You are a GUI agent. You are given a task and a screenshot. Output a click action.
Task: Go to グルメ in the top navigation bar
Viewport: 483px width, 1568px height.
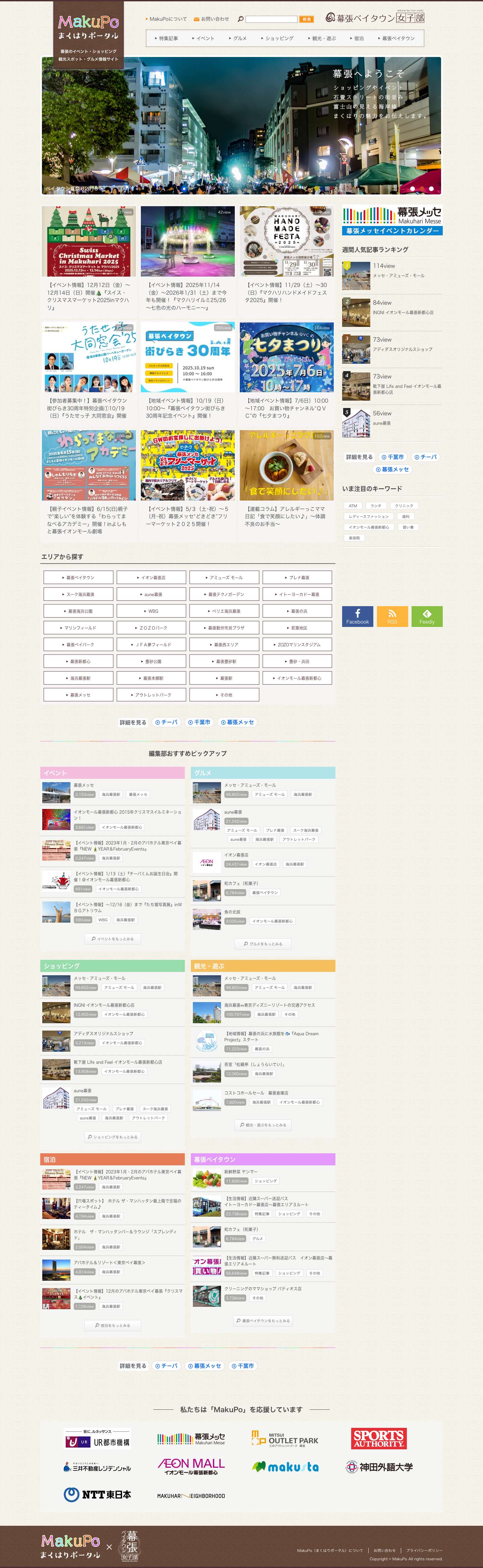click(237, 38)
